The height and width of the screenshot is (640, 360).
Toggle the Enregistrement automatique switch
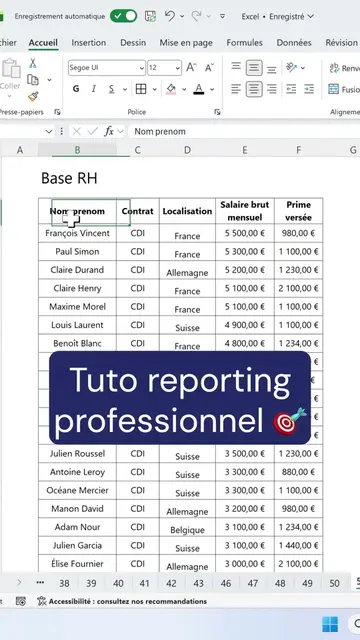[123, 16]
